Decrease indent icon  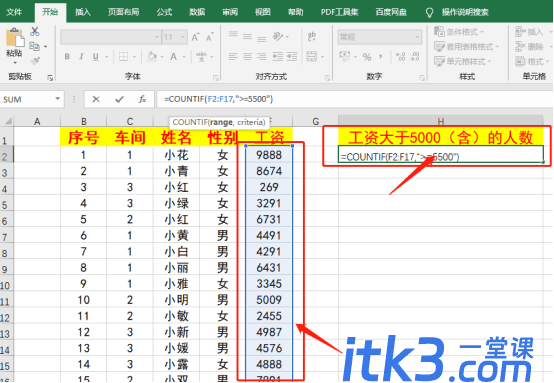point(277,57)
